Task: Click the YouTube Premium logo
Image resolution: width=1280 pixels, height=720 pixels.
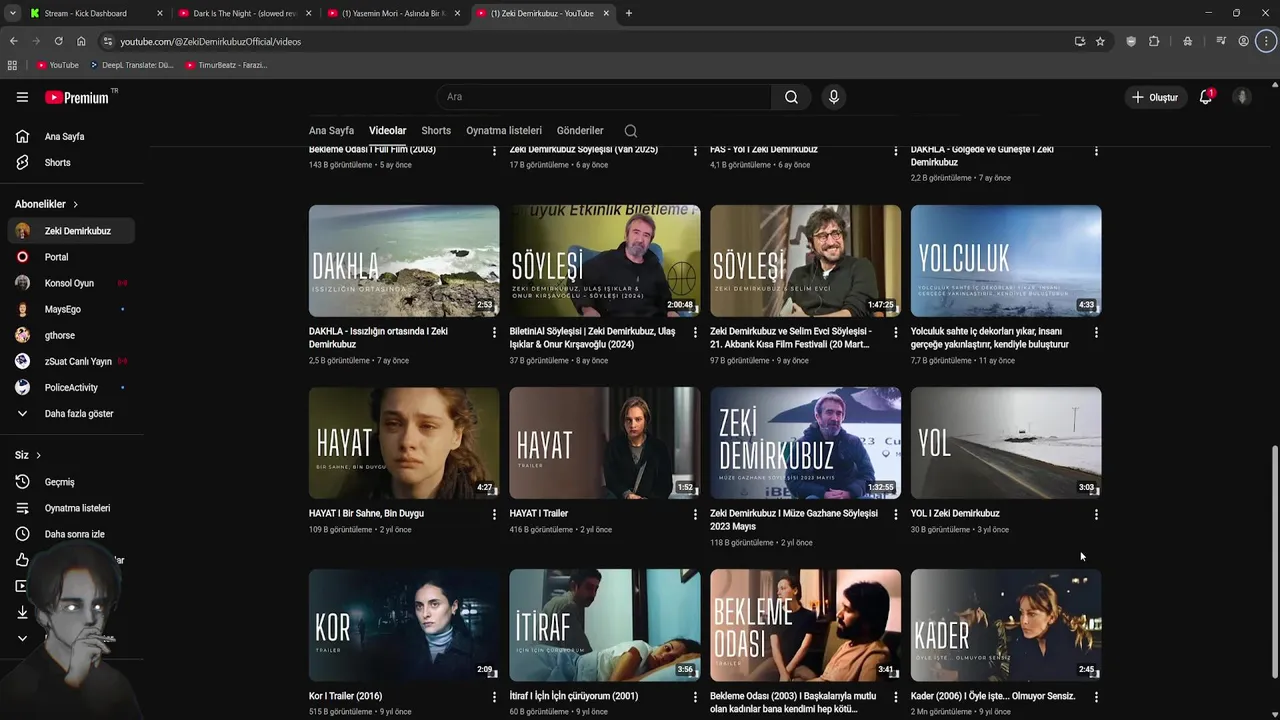Action: tap(77, 97)
